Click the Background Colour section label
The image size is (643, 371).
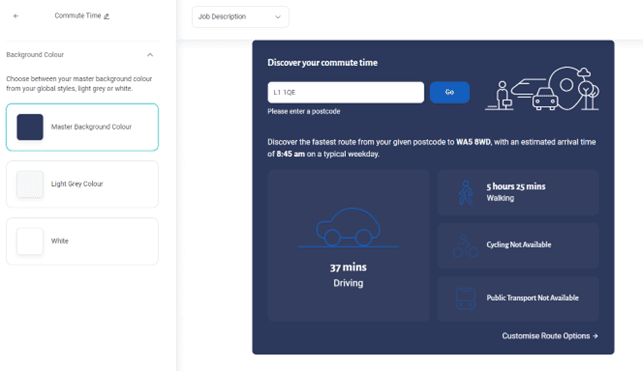[x=35, y=55]
